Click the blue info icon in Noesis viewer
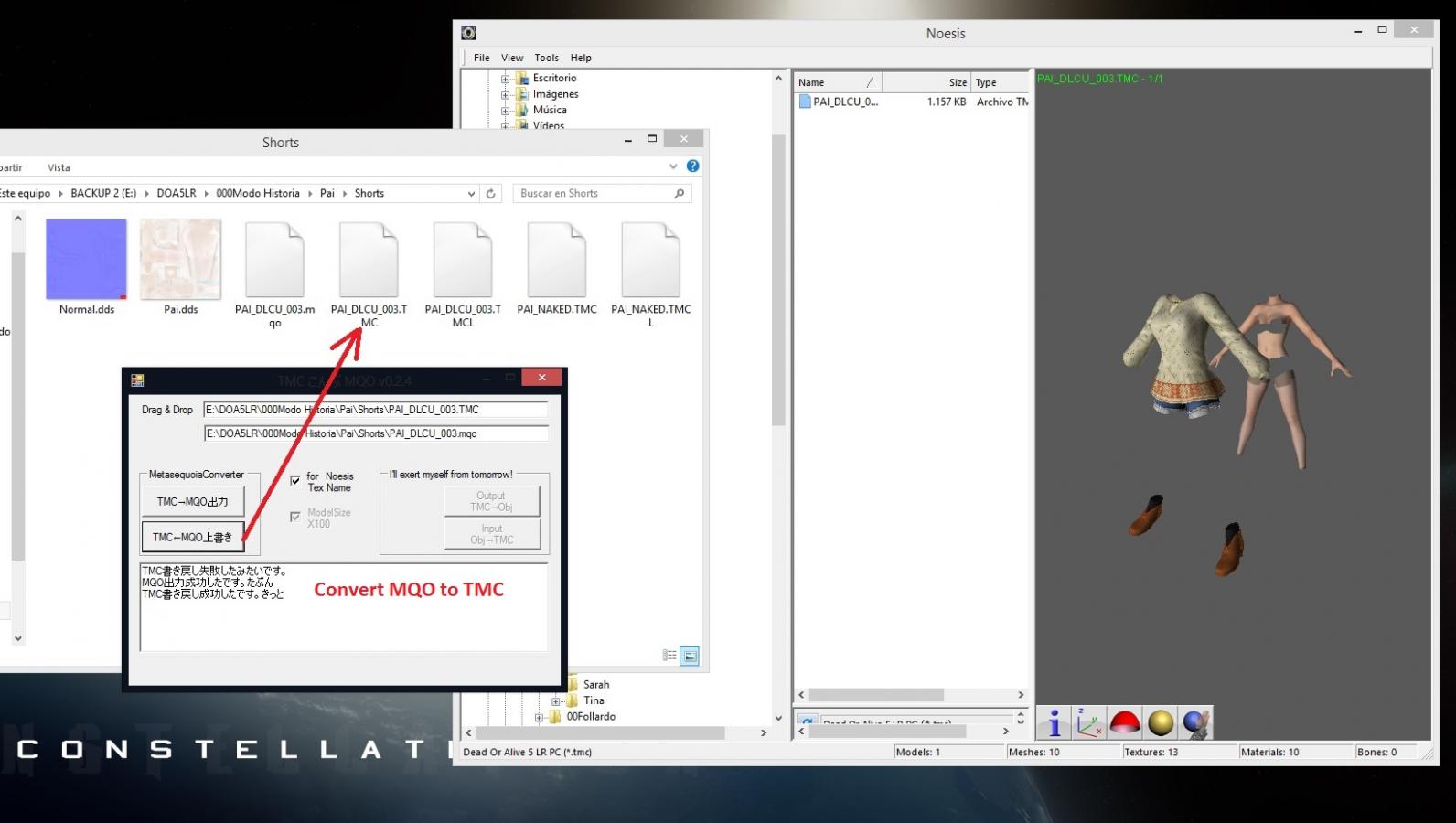Viewport: 1456px width, 823px height. [x=1054, y=723]
